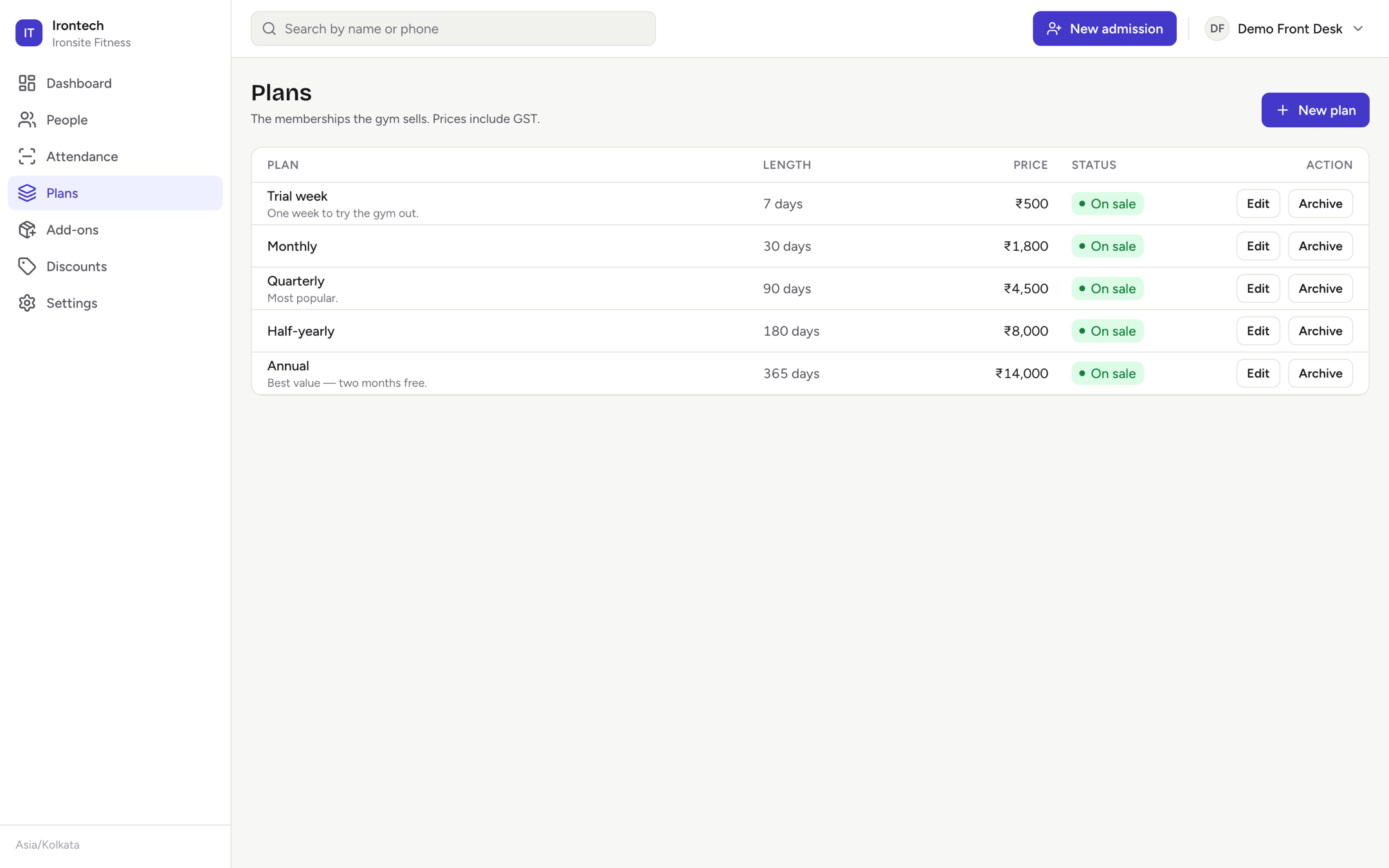The width and height of the screenshot is (1389, 868).
Task: Click On sale badge for Half-yearly
Action: (1107, 331)
